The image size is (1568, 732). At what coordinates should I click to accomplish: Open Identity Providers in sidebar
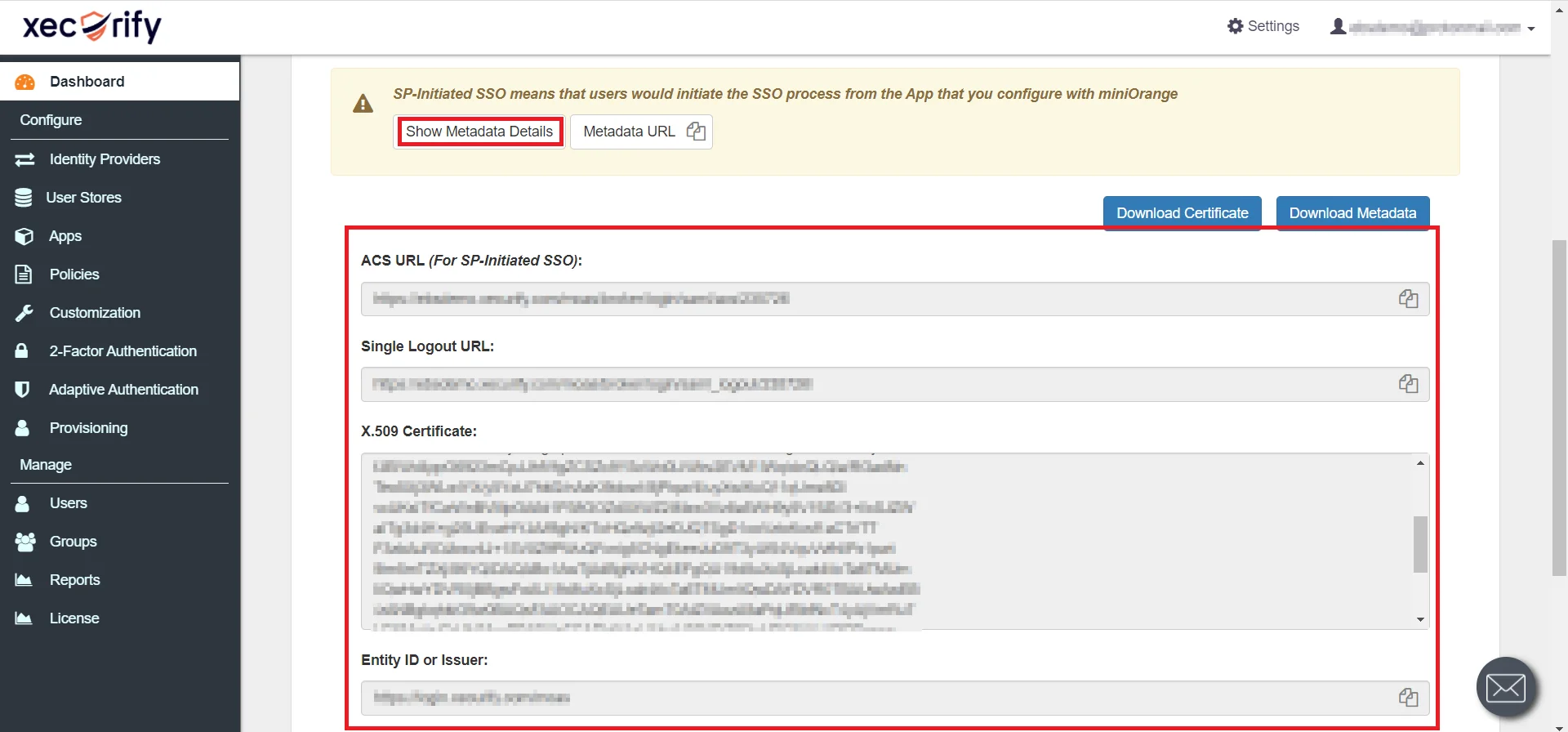tap(105, 159)
